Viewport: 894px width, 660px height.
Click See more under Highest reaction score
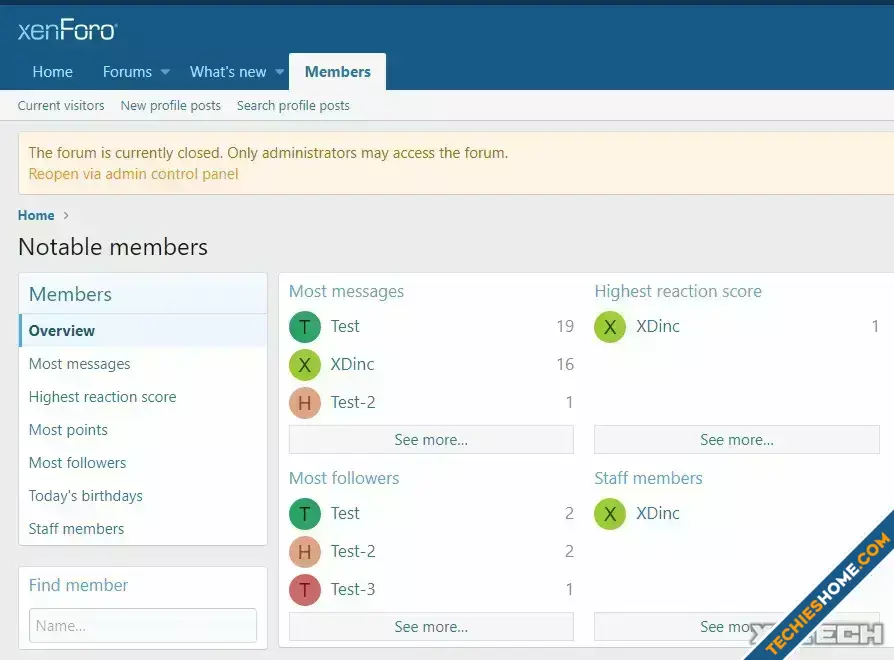(x=736, y=440)
